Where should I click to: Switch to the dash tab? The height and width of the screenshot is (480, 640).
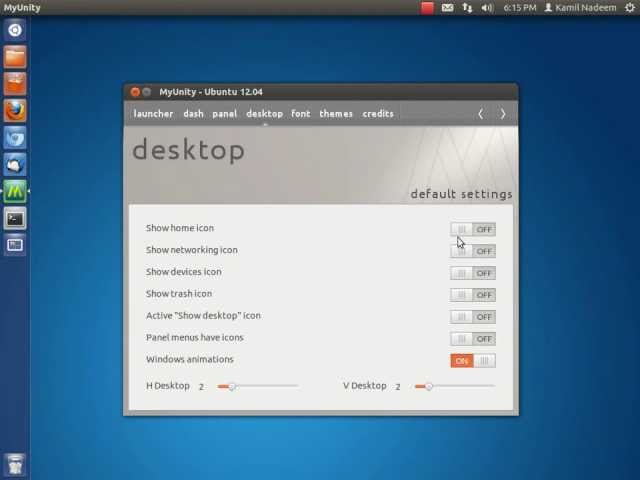[x=193, y=113]
